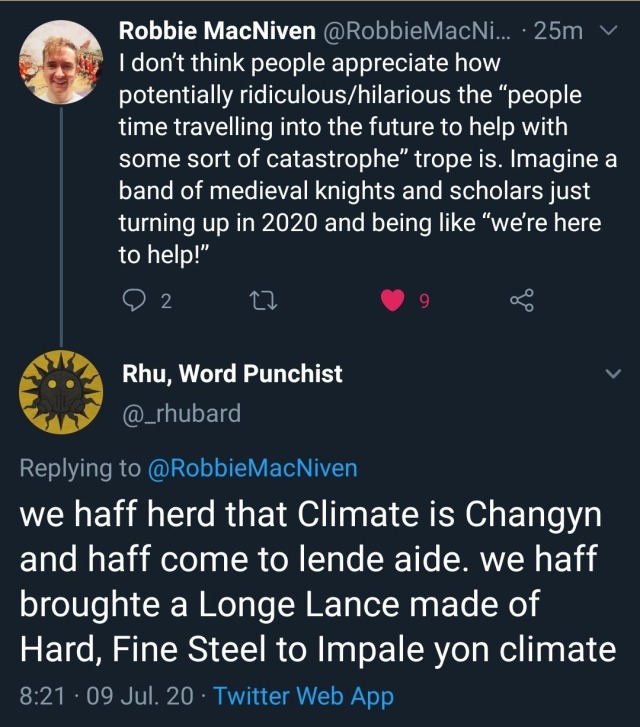
Task: Click the Robbie MacNiven display name
Action: 215,32
